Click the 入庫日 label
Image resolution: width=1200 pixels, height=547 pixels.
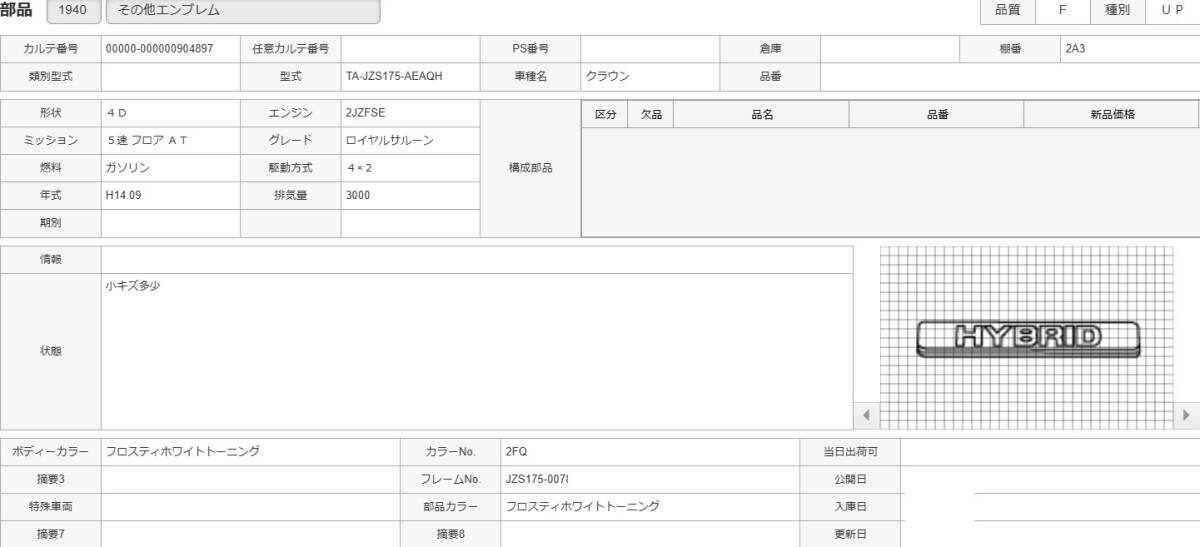point(850,506)
